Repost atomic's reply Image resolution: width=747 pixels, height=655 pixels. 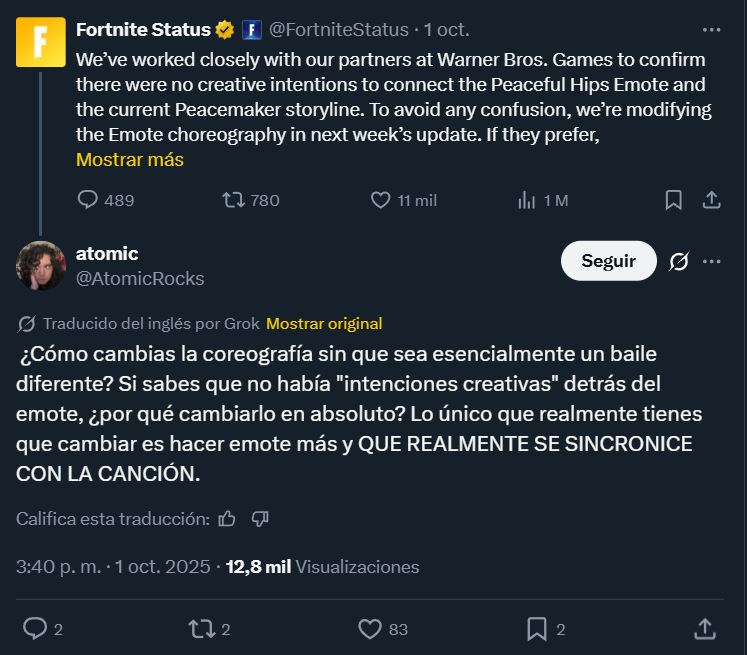coord(202,628)
